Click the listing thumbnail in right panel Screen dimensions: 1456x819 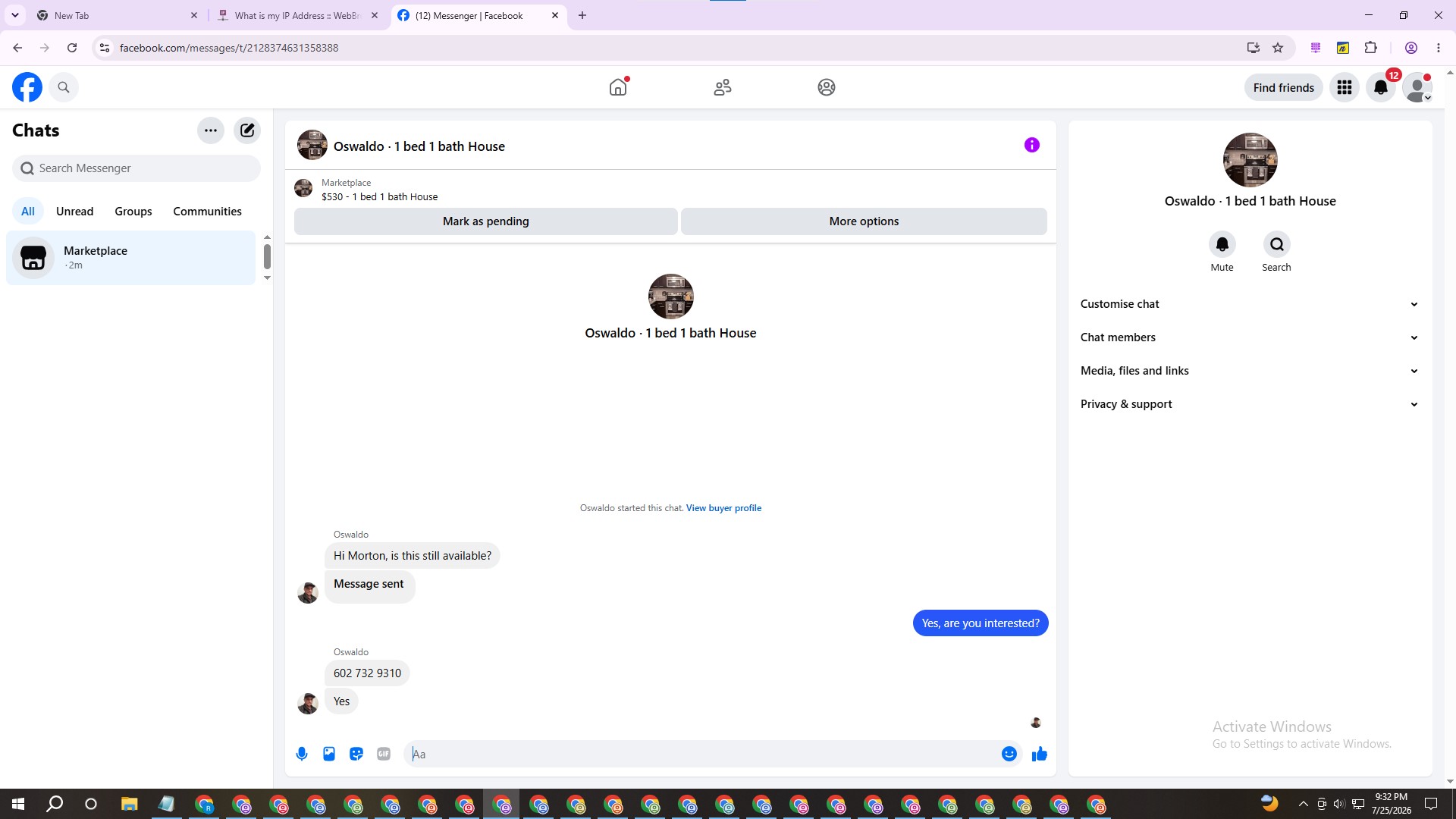pyautogui.click(x=1250, y=160)
